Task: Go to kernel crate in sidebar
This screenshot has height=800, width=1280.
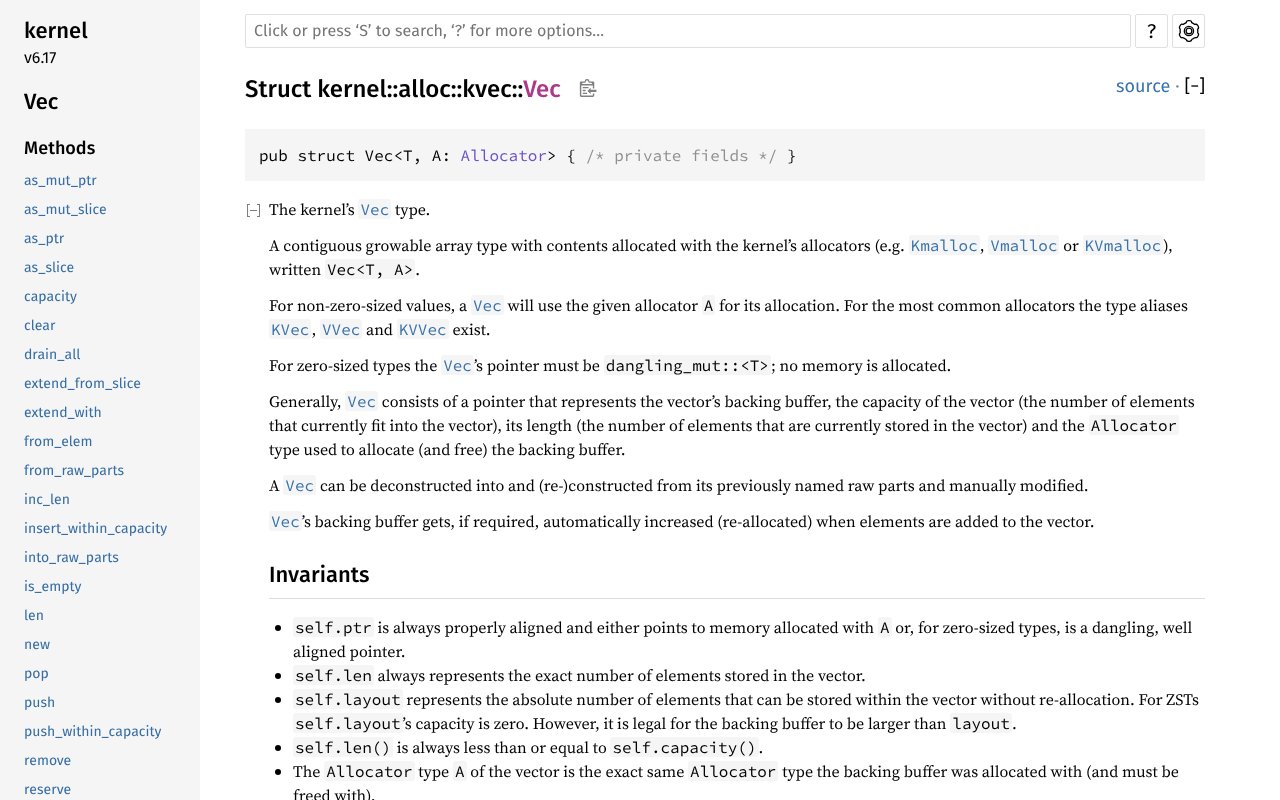Action: [x=56, y=31]
